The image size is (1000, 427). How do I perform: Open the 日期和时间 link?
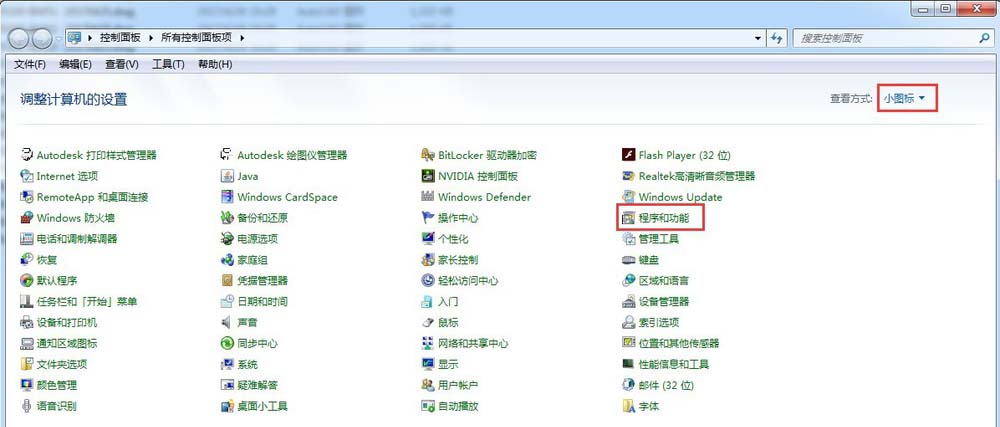click(262, 301)
